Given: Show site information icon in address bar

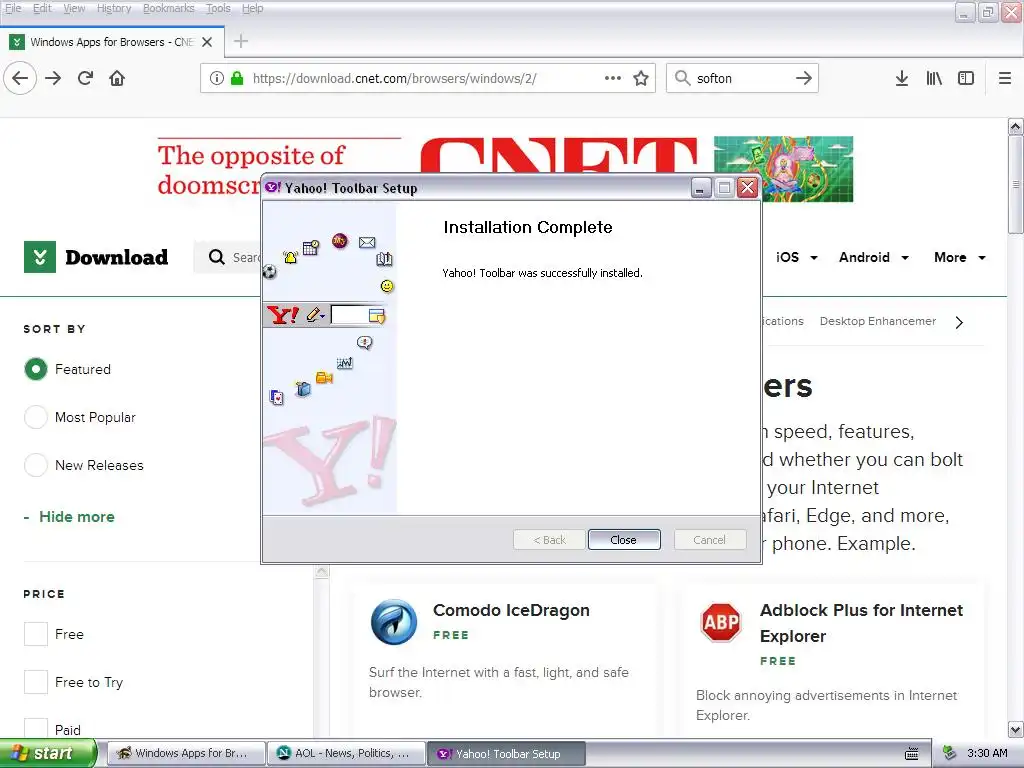Looking at the screenshot, I should point(217,78).
